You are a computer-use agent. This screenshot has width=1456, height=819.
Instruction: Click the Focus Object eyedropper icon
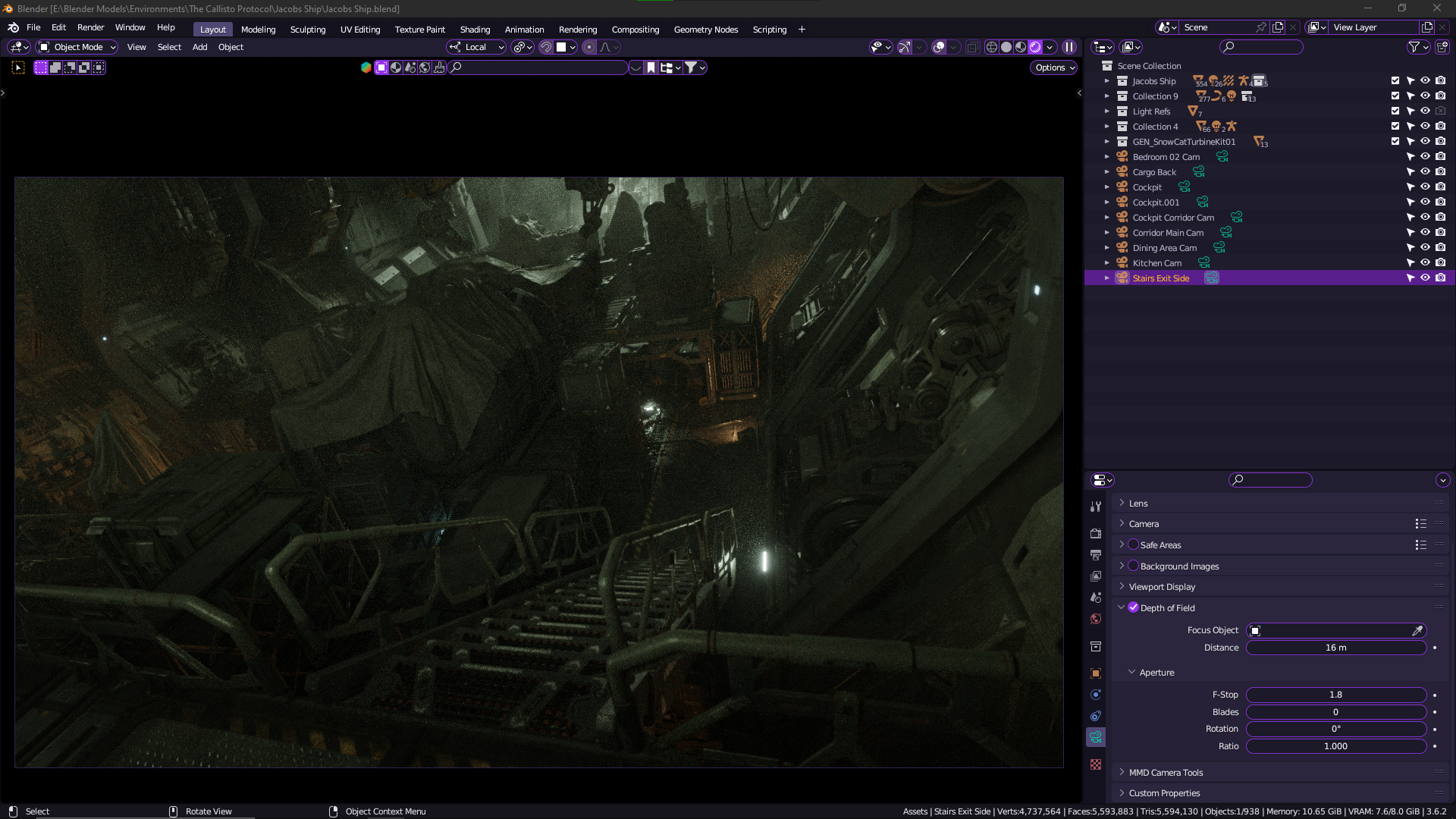pos(1417,630)
